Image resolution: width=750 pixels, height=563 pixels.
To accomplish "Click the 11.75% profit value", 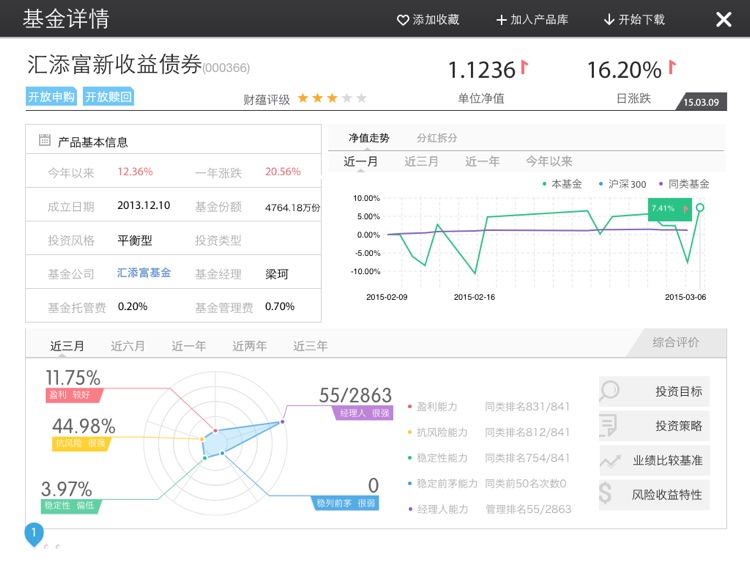I will [x=73, y=378].
